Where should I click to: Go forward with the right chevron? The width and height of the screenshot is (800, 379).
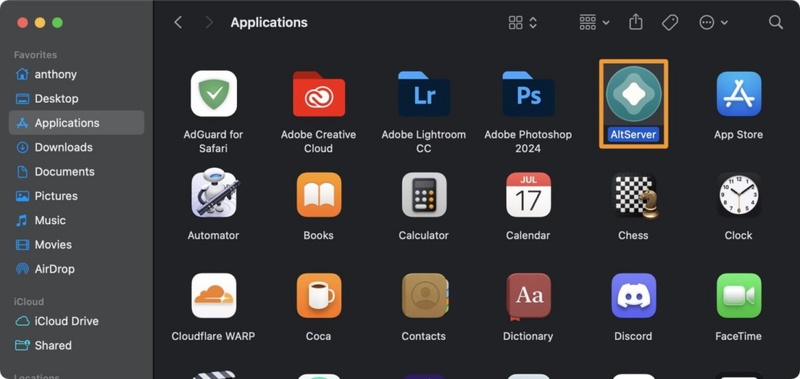click(208, 22)
